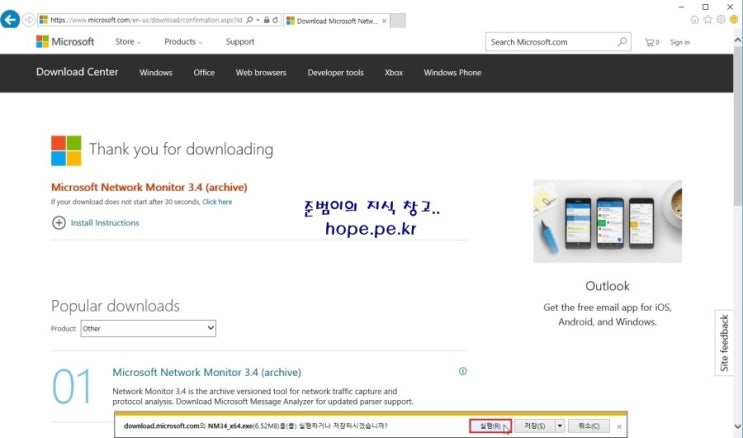This screenshot has width=743, height=438.
Task: Open the Site feedback side tab
Action: pos(725,345)
